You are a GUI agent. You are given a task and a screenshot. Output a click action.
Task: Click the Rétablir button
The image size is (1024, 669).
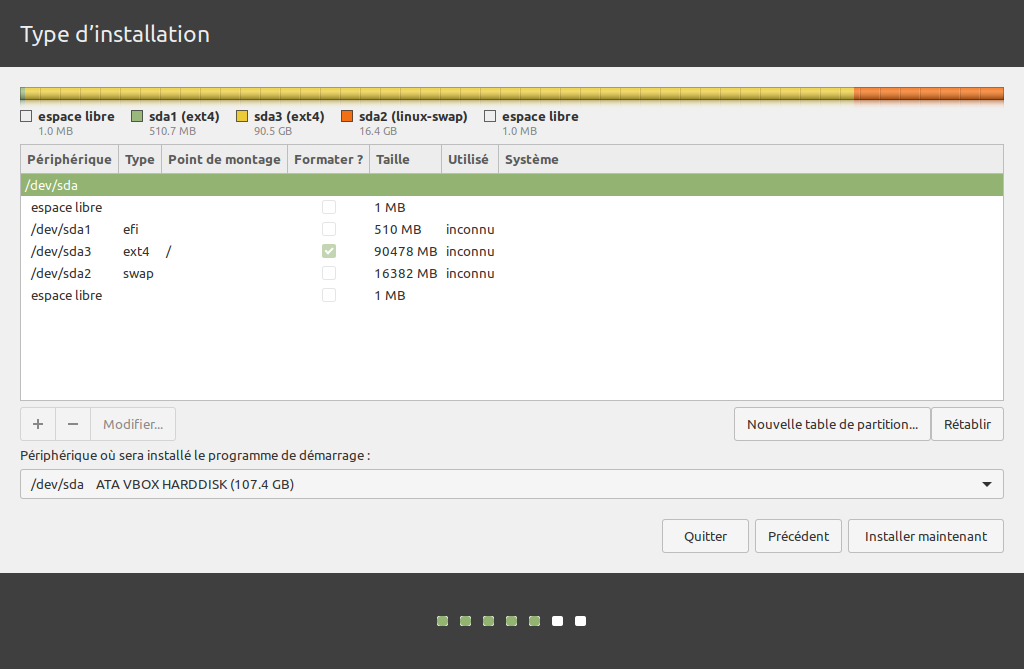tap(967, 424)
